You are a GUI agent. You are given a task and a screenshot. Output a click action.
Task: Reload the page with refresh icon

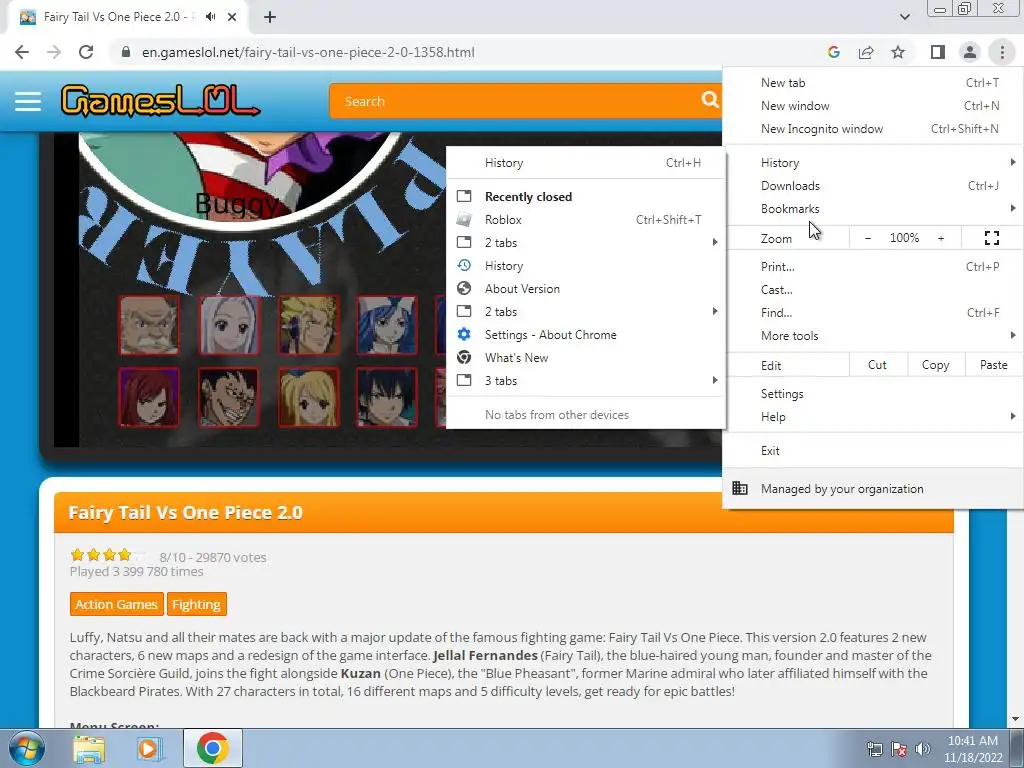[x=86, y=52]
